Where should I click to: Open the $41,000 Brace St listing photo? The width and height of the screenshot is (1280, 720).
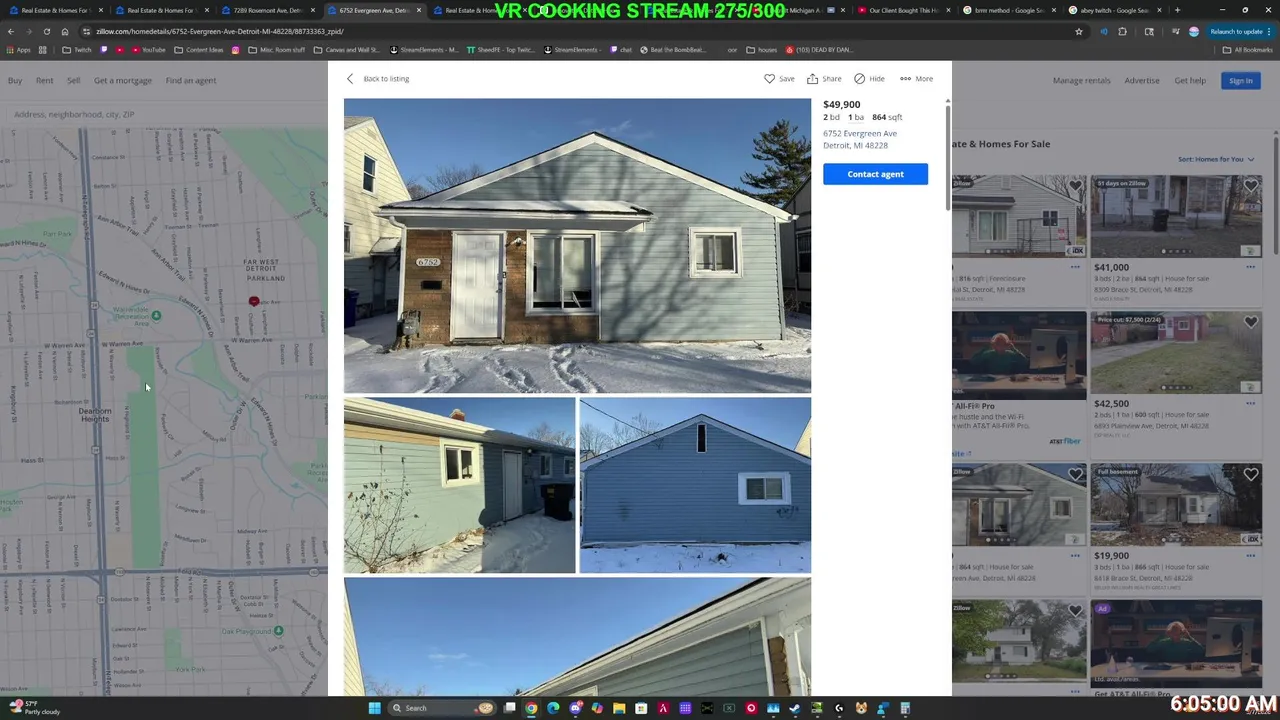[x=1176, y=217]
